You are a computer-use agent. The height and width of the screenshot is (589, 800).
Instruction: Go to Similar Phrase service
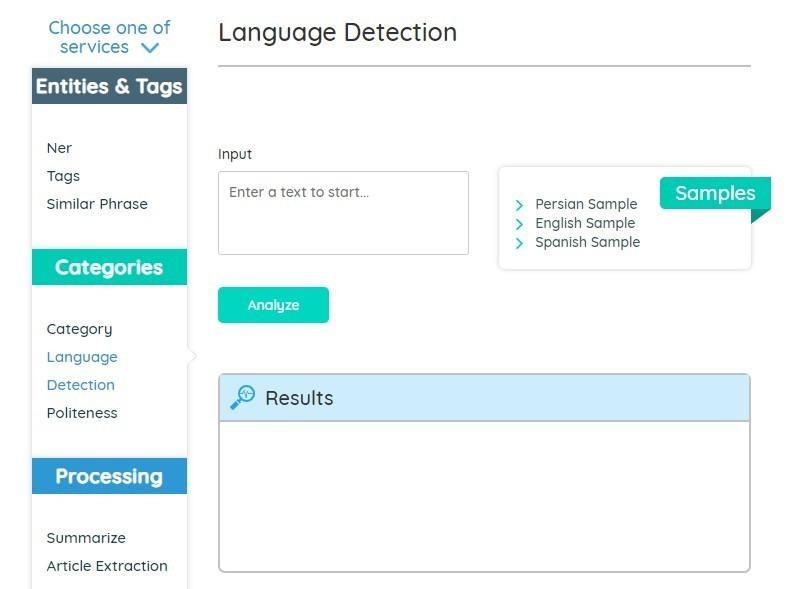coord(97,204)
